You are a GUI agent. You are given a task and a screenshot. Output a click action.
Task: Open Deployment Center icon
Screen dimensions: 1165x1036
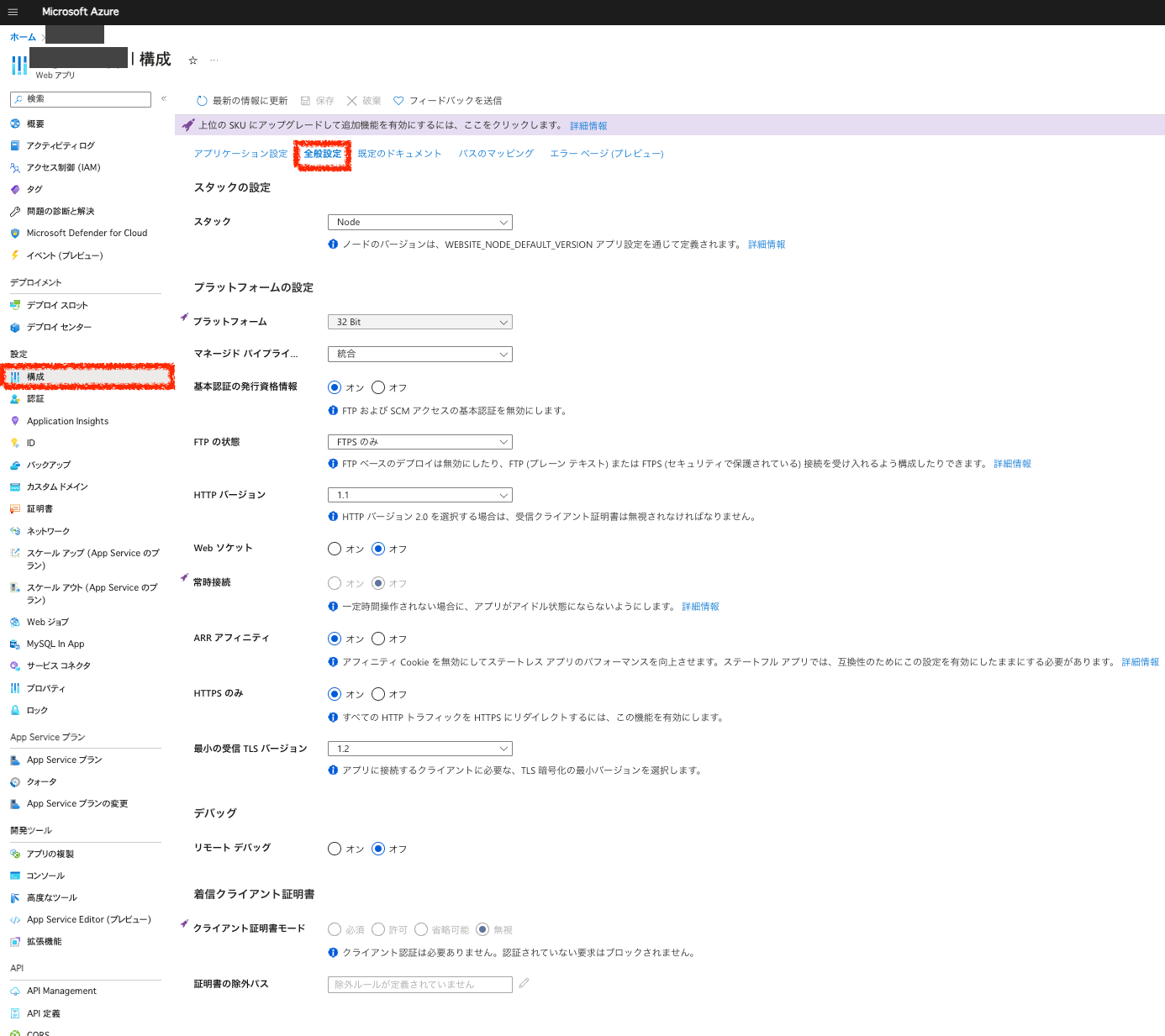click(15, 327)
